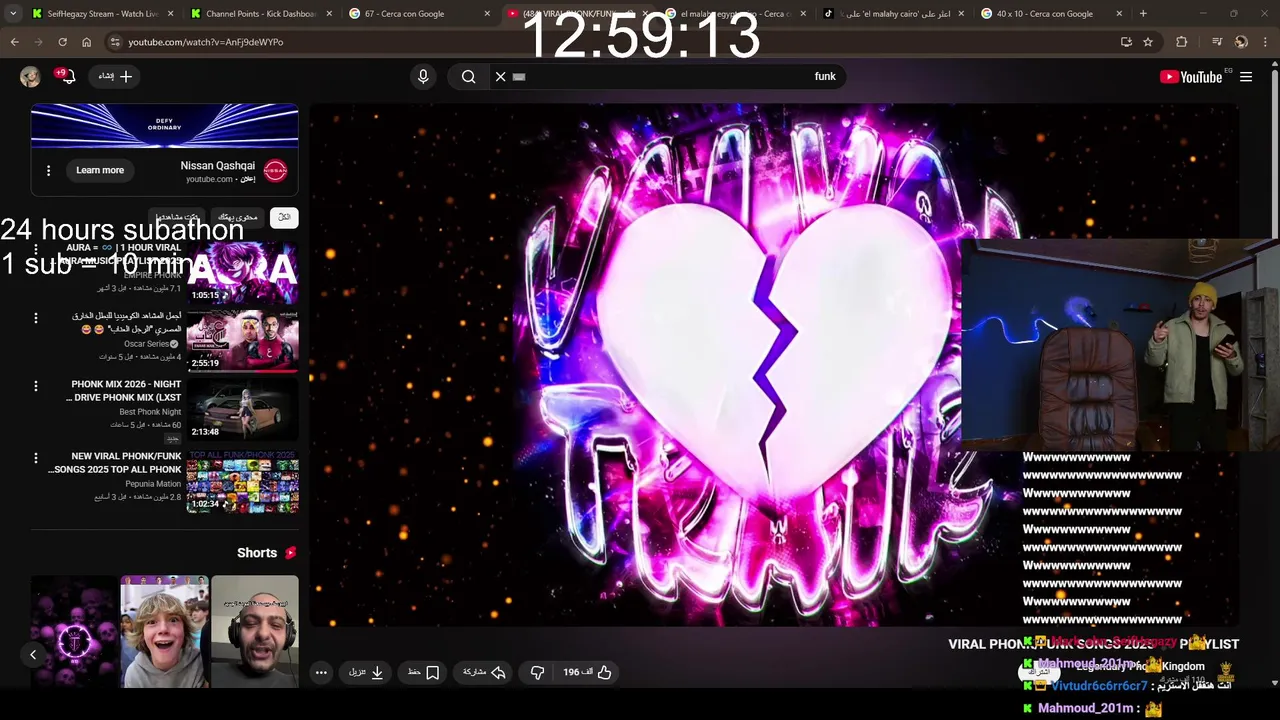Switch to 40 x 10 Google tab
Screen dimensions: 1280x720
tap(1050, 14)
